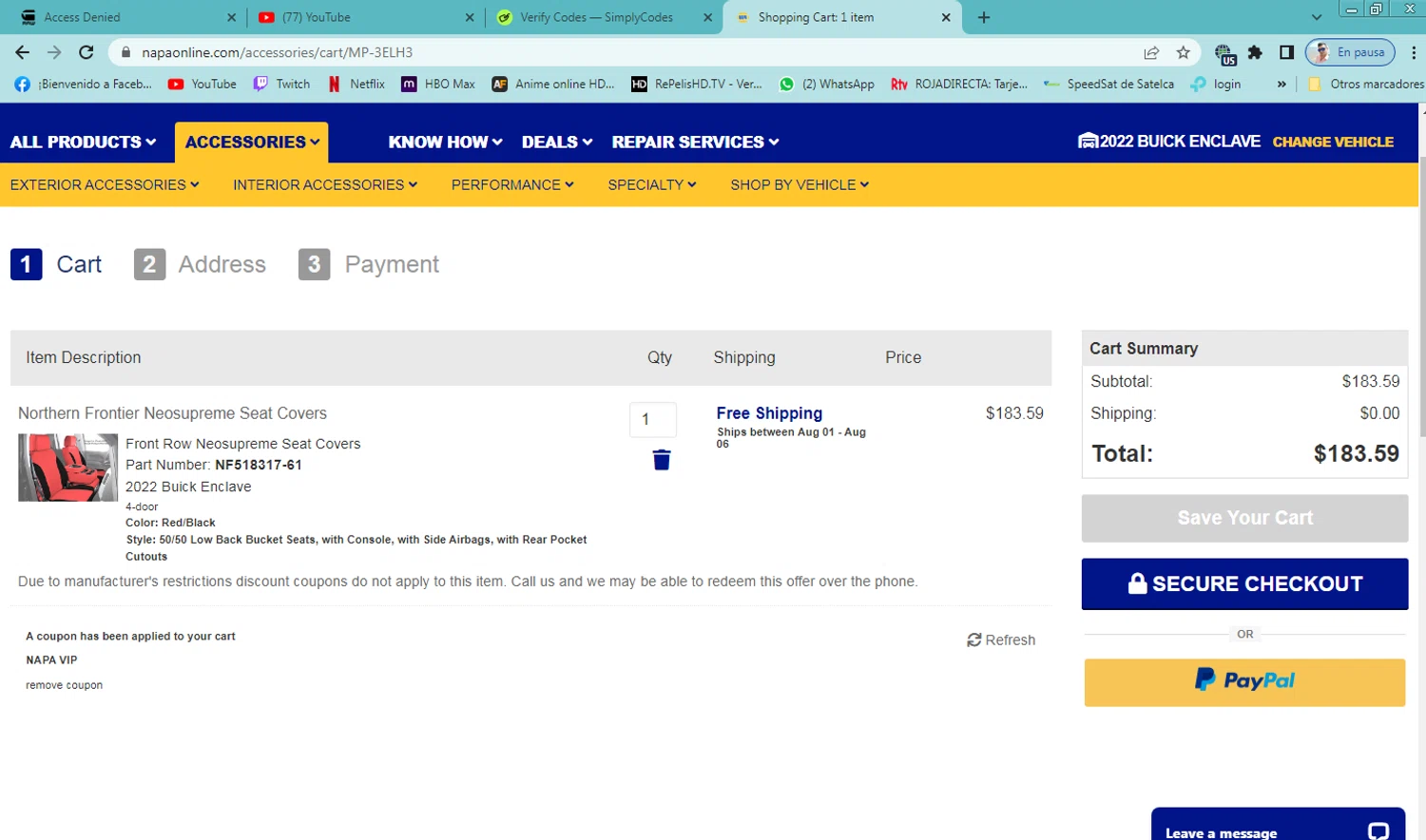
Task: Delete item using the trash can icon
Action: (x=662, y=460)
